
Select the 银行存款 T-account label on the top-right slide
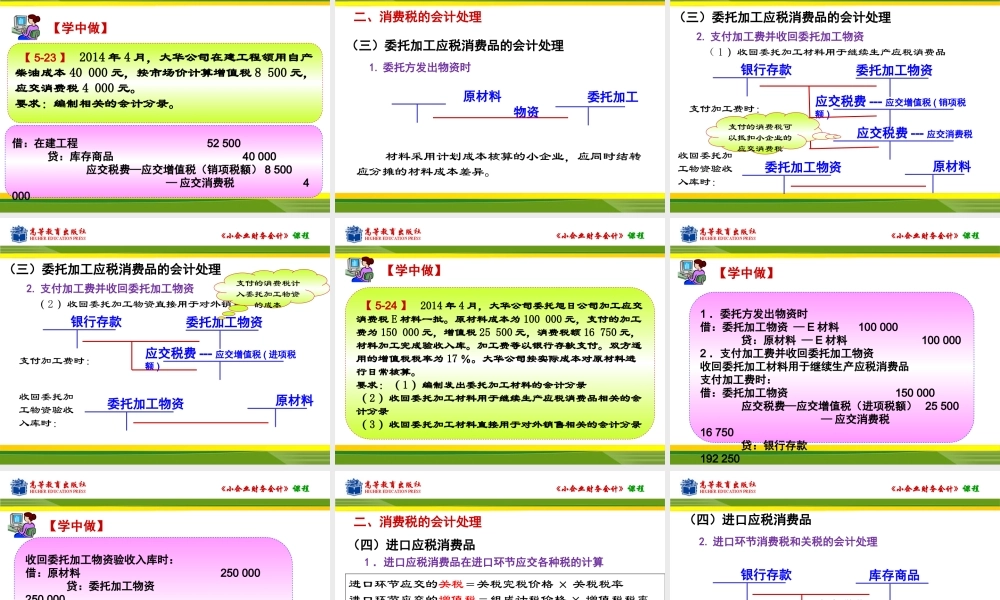pos(764,68)
